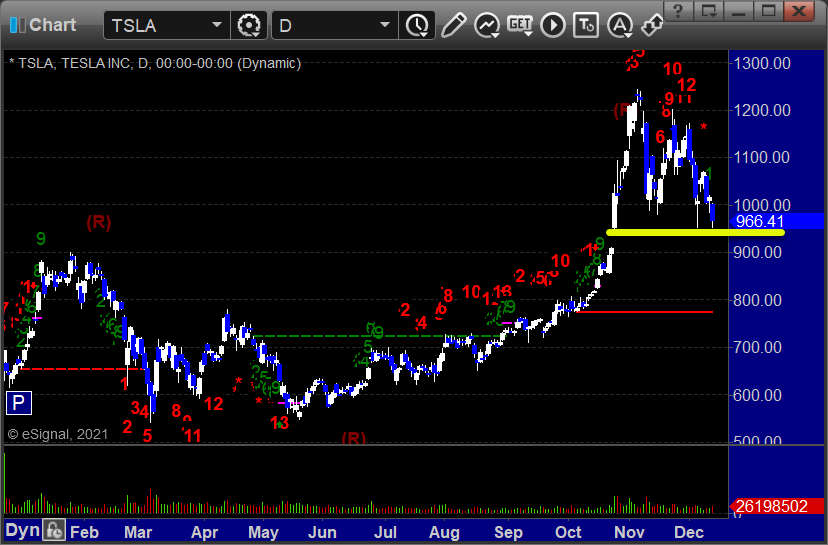Click the 700.00 price axis label
828x545 pixels.
tap(757, 347)
